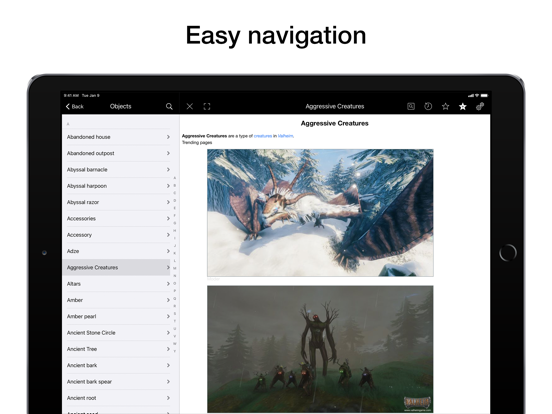Expand the Altars row chevron
This screenshot has width=552, height=414.
[168, 284]
